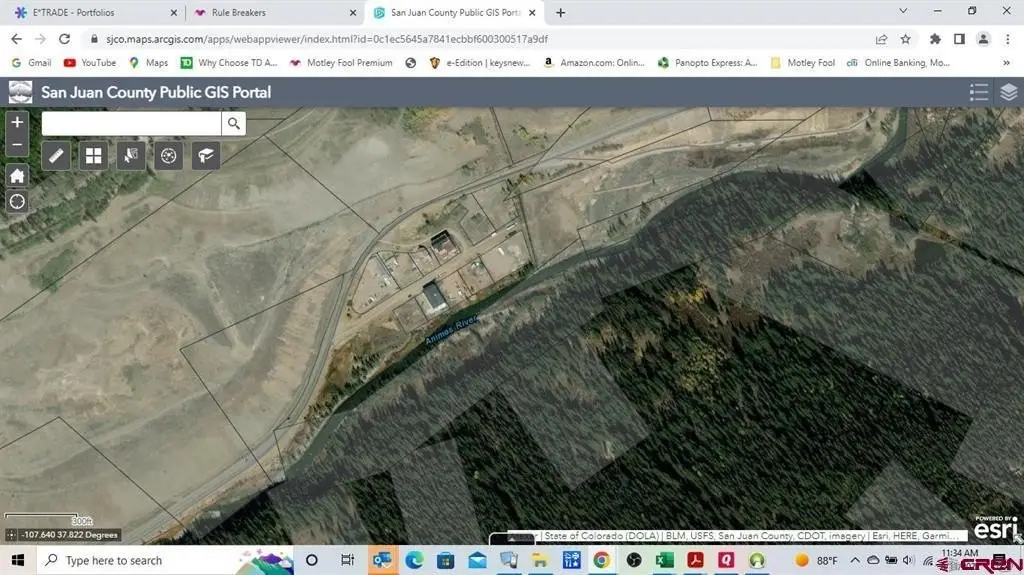Open the Basemap Gallery grid widget
The height and width of the screenshot is (575, 1024).
coord(93,156)
